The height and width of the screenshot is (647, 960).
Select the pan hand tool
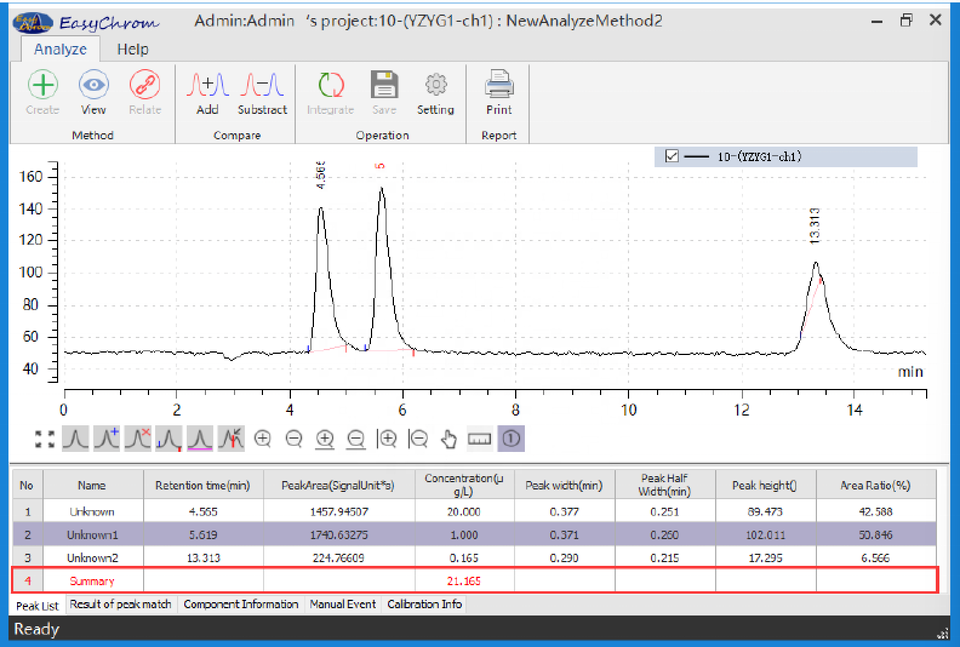point(449,439)
